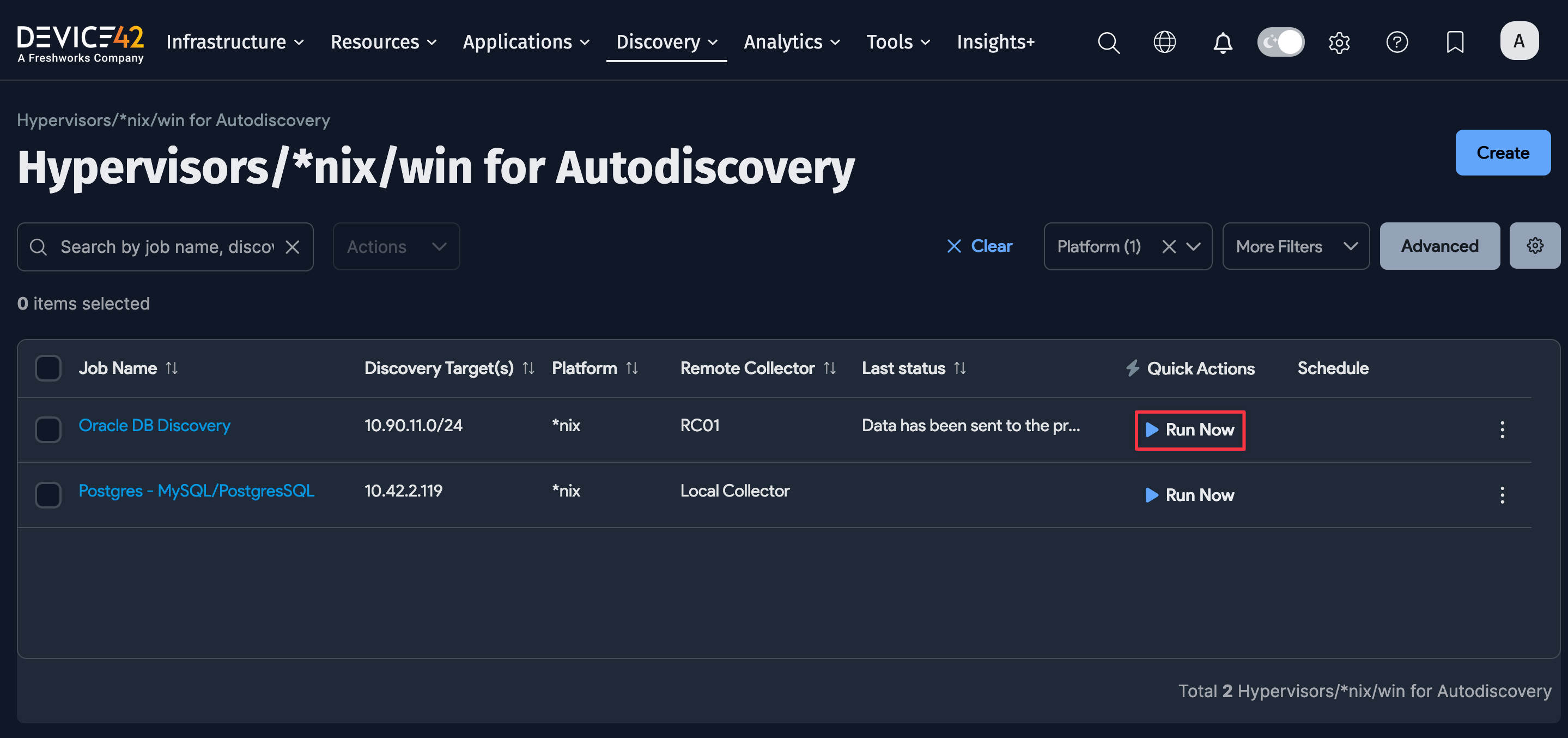Image resolution: width=1568 pixels, height=738 pixels.
Task: Open the global search magnifier icon
Action: click(1108, 43)
